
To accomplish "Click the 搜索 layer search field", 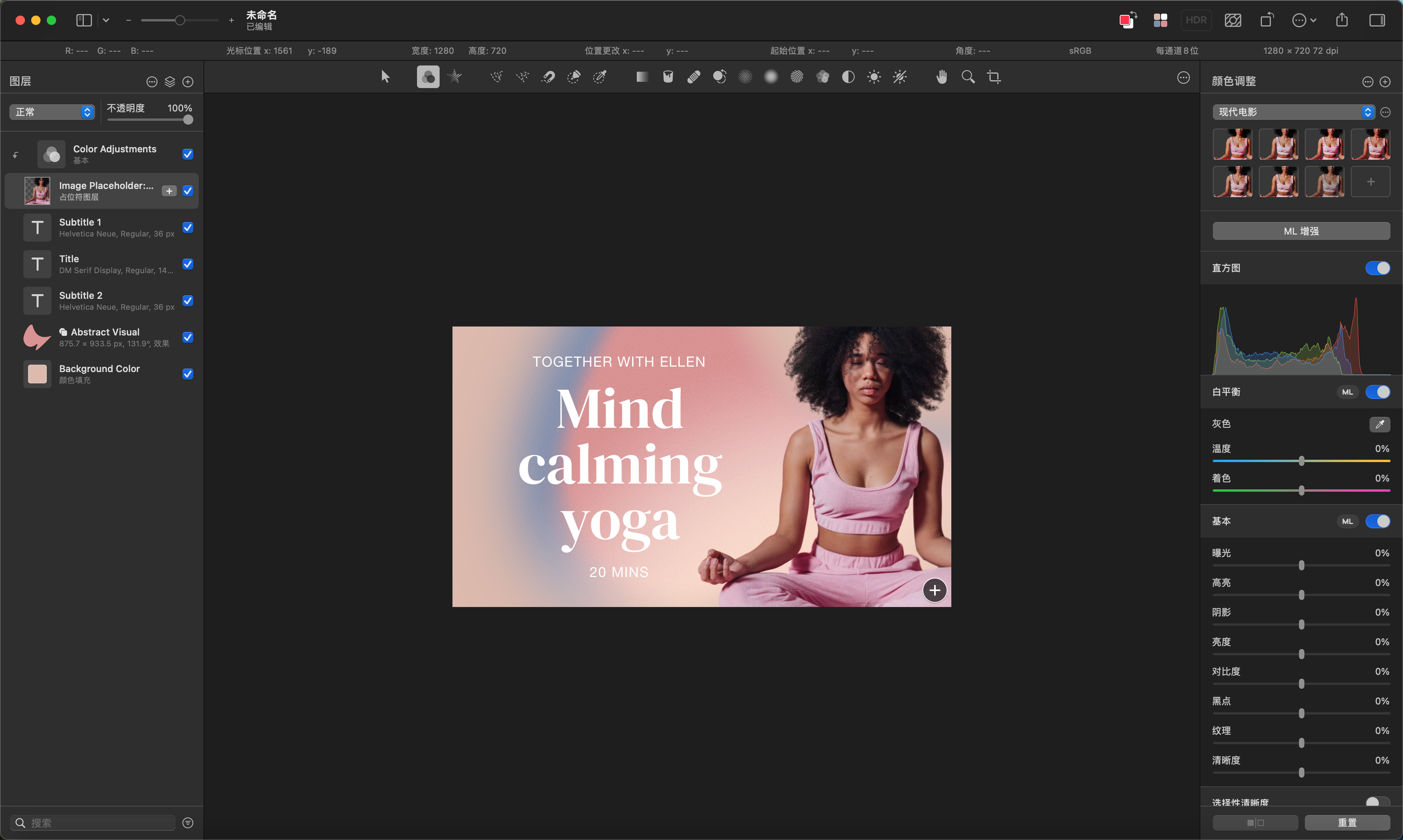I will (x=93, y=822).
